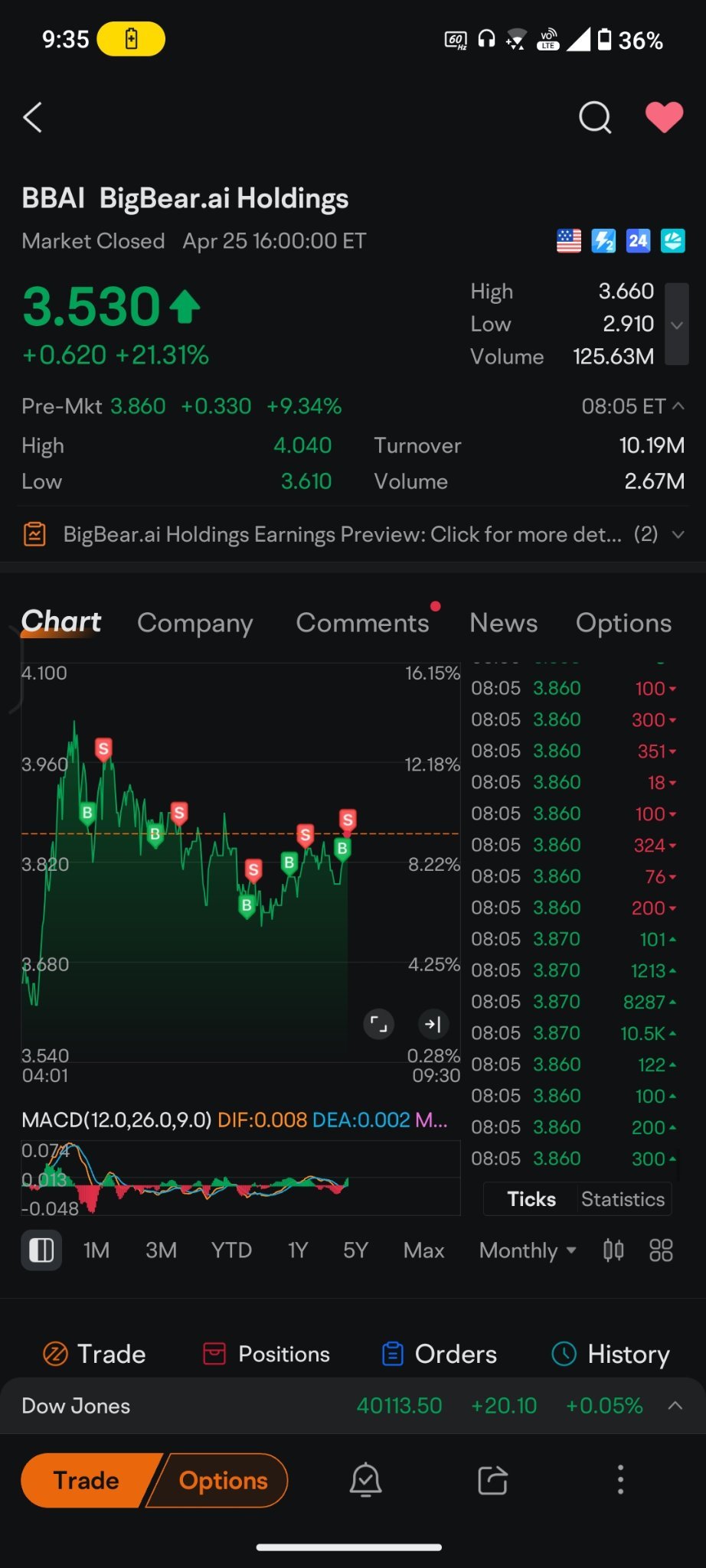This screenshot has width=706, height=1568.
Task: Tap the Orders clipboard icon
Action: tap(393, 1354)
